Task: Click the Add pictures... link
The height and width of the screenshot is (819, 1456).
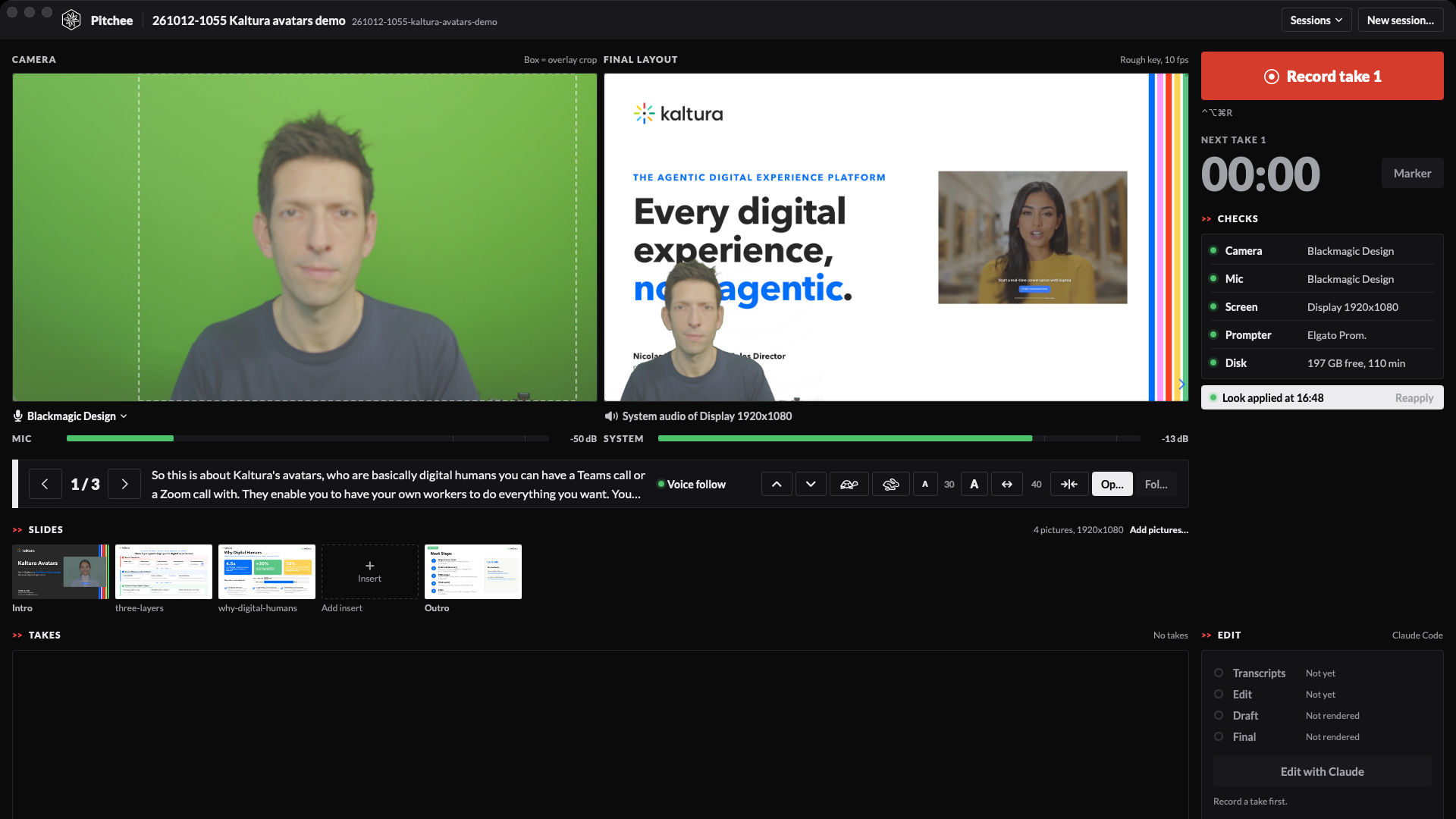Action: (1159, 529)
